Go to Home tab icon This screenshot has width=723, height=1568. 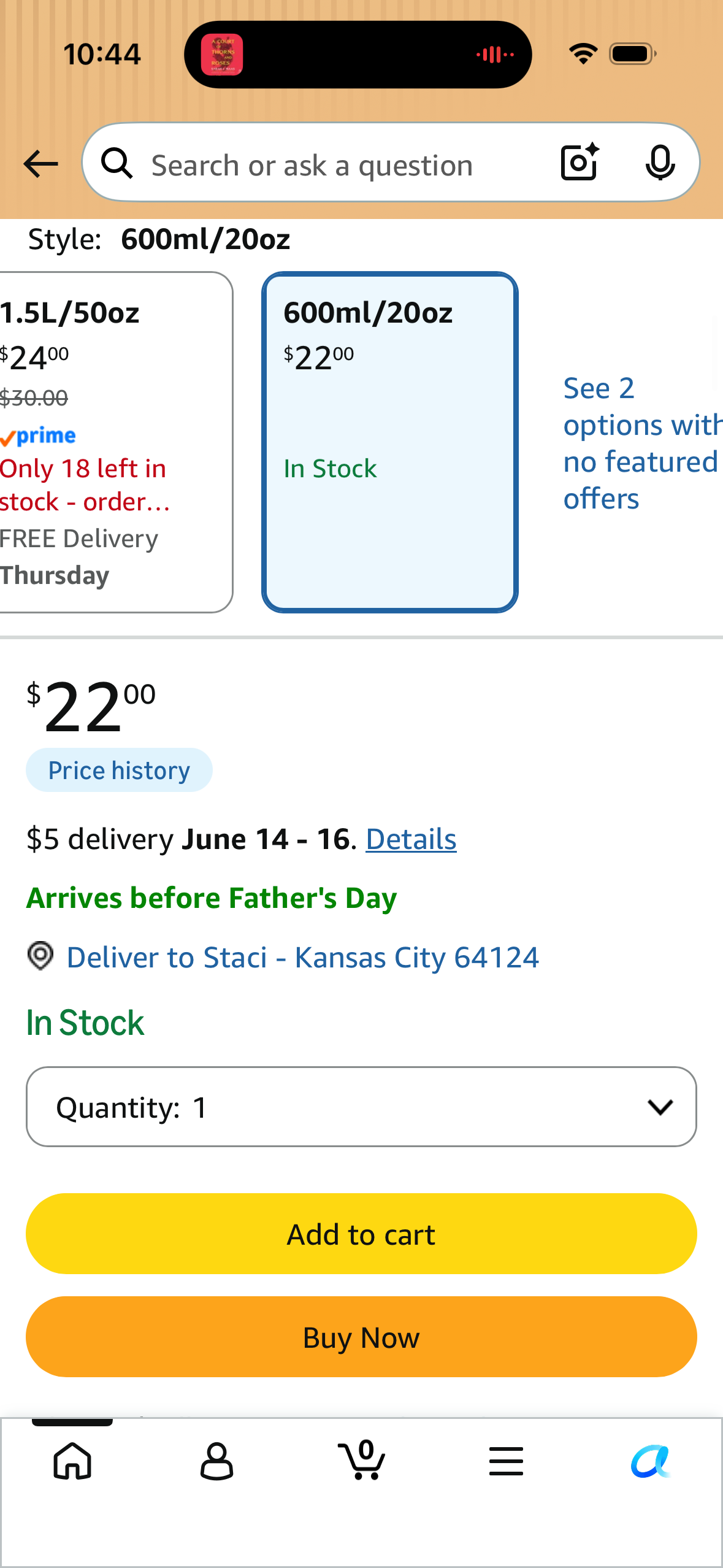[x=72, y=1461]
